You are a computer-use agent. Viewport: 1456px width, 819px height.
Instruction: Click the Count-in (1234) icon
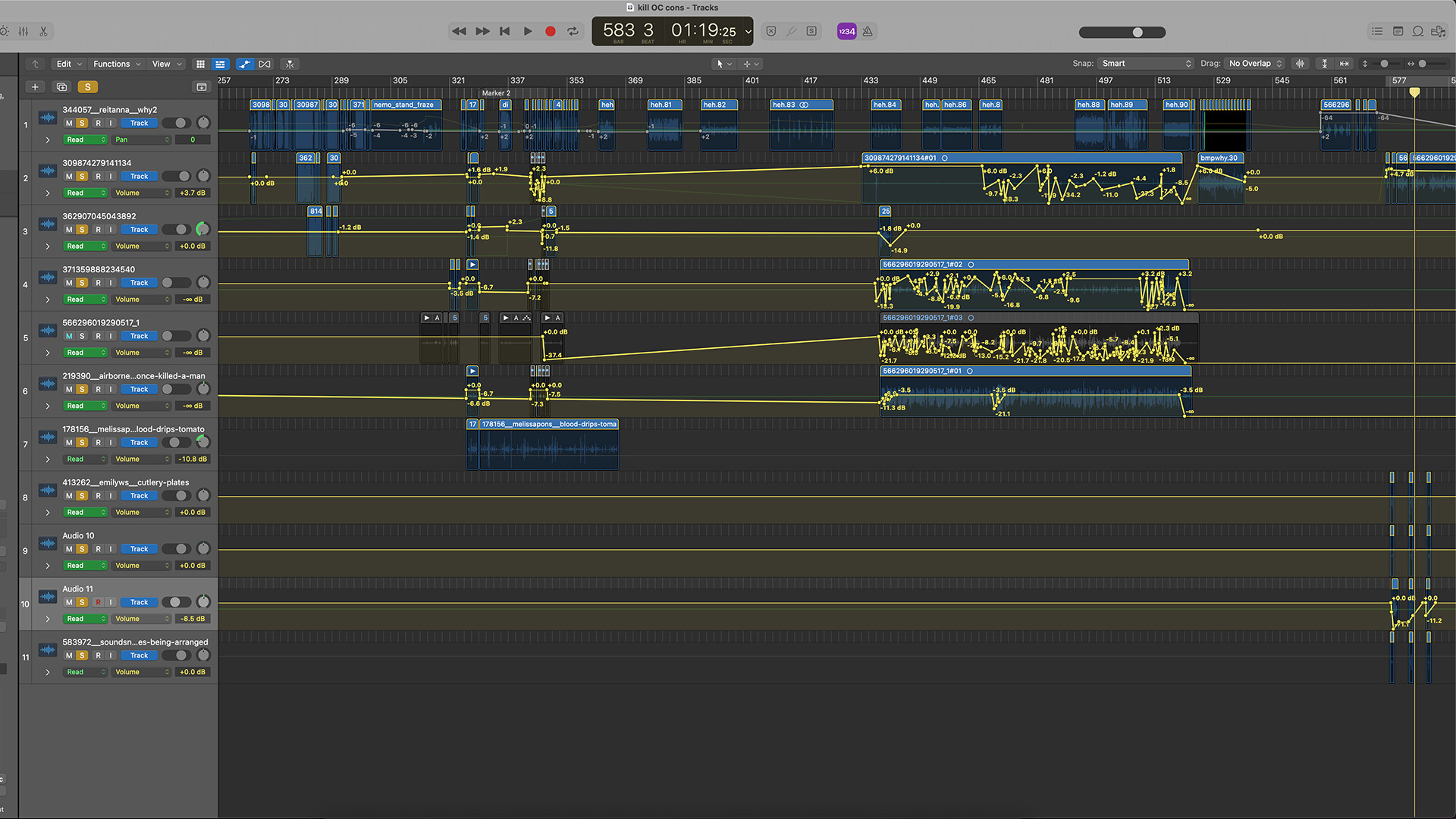point(846,31)
